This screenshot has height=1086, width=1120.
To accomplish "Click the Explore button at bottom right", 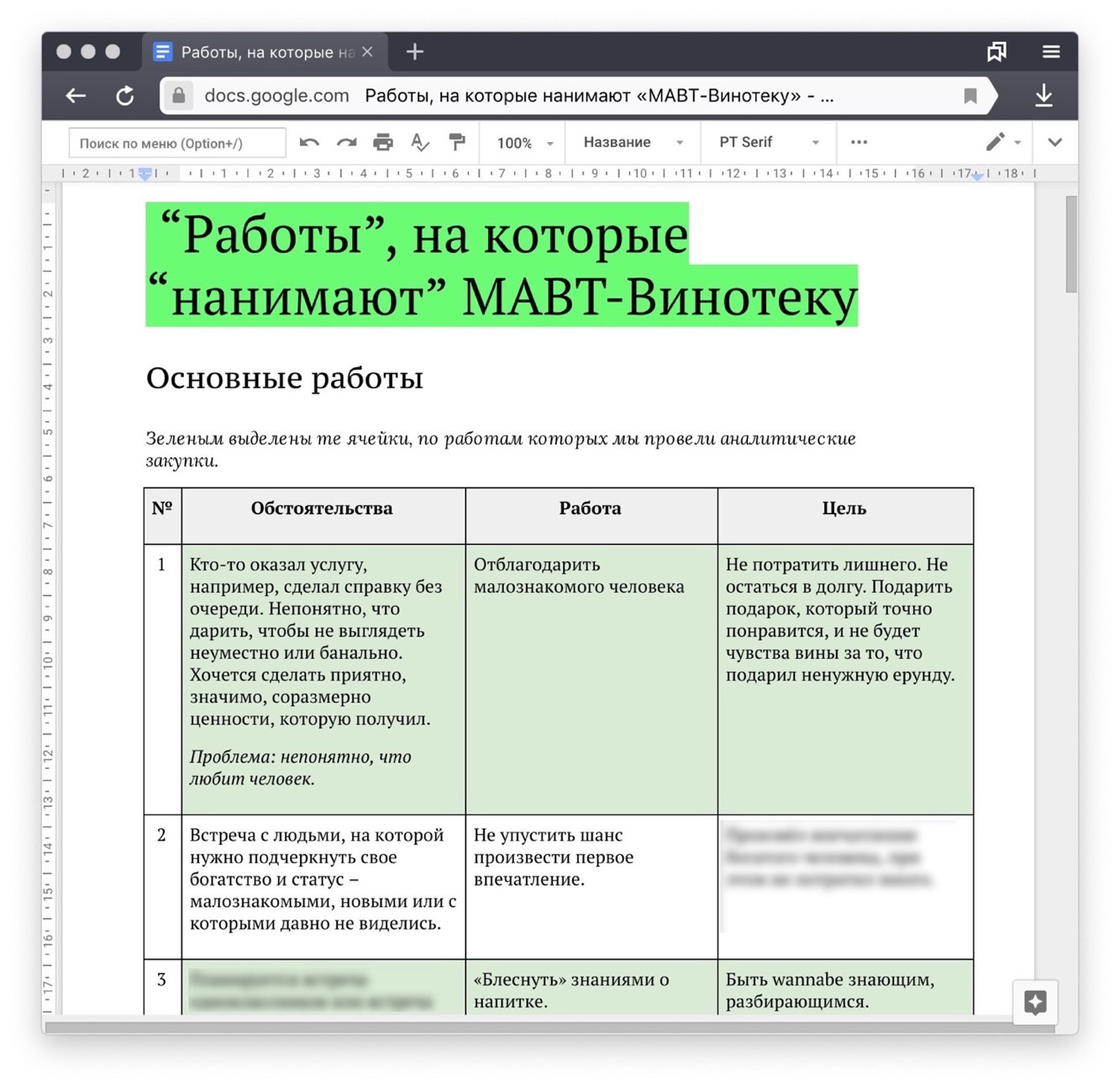I will pyautogui.click(x=1035, y=1002).
